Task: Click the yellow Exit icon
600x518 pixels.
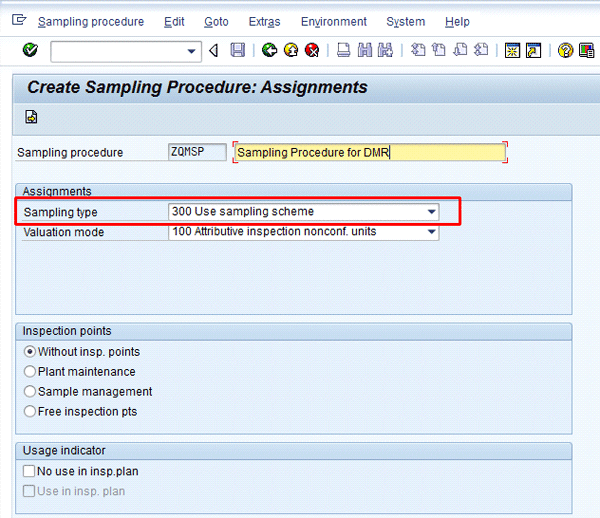Action: pos(291,50)
